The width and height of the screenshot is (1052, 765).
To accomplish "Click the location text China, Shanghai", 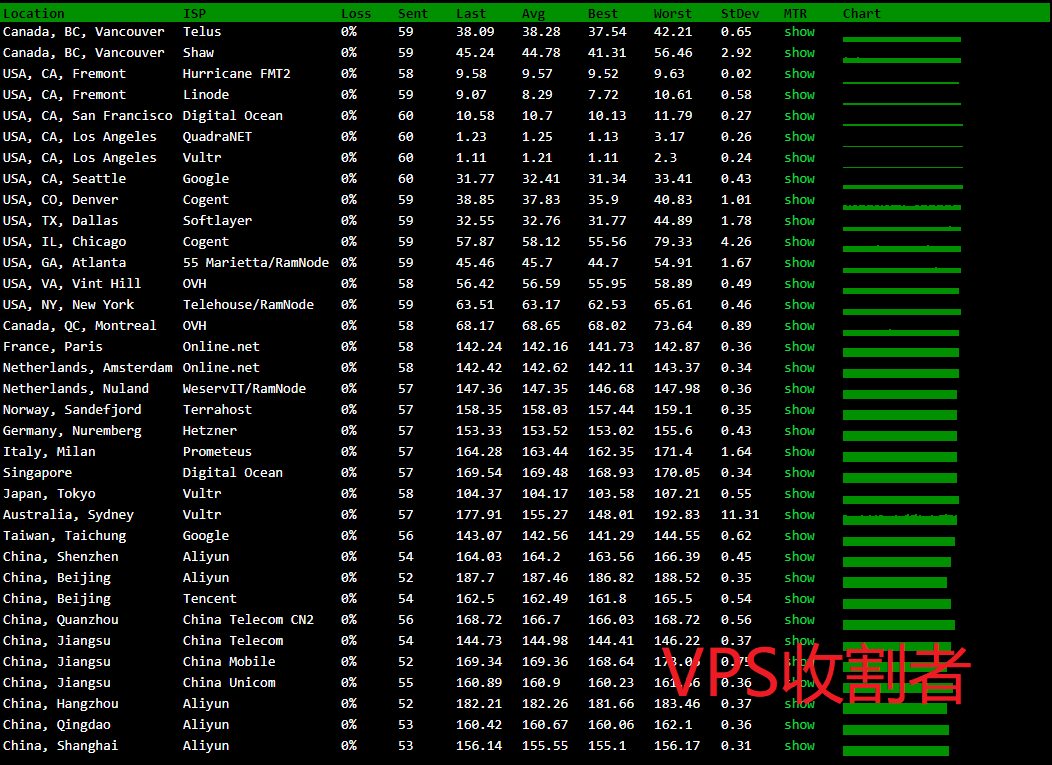I will (x=60, y=746).
